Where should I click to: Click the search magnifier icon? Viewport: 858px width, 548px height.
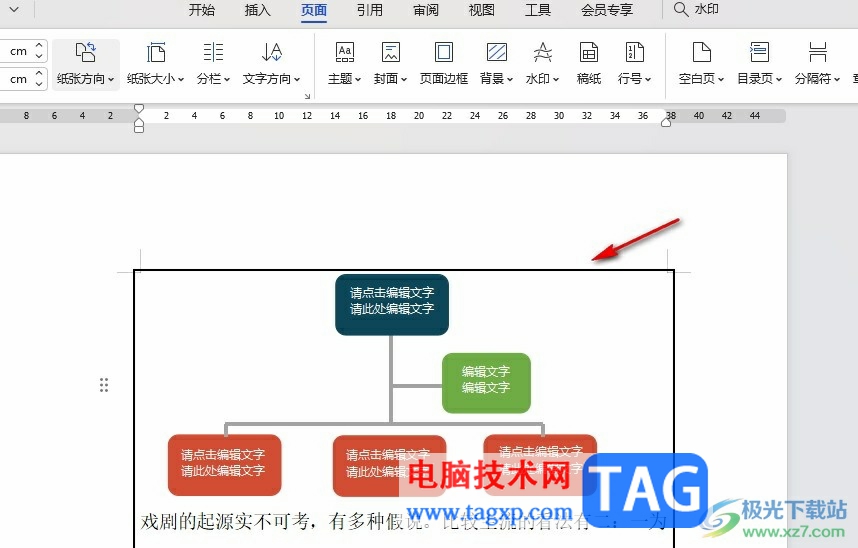[681, 9]
